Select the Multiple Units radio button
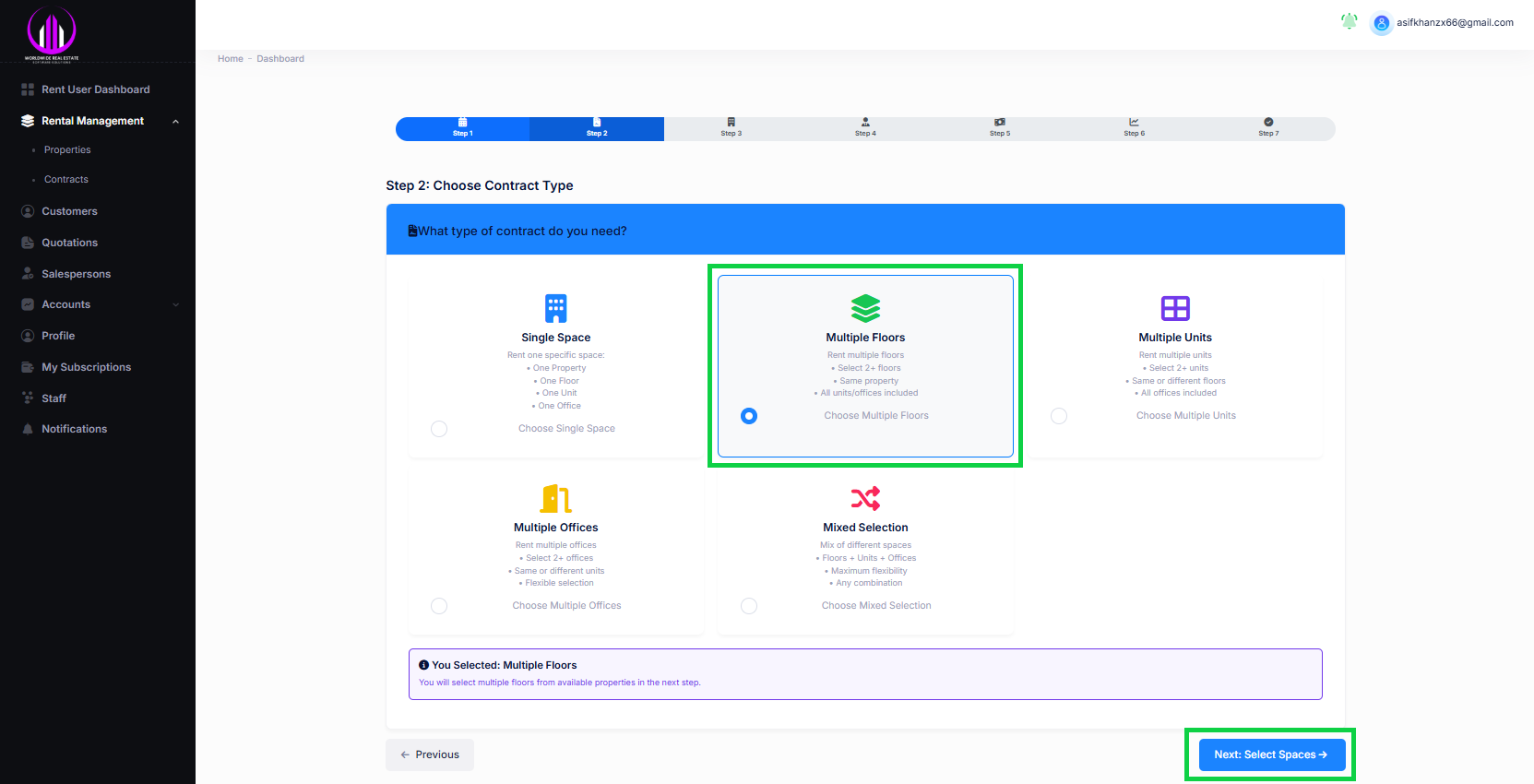Viewport: 1534px width, 784px height. pos(1059,416)
